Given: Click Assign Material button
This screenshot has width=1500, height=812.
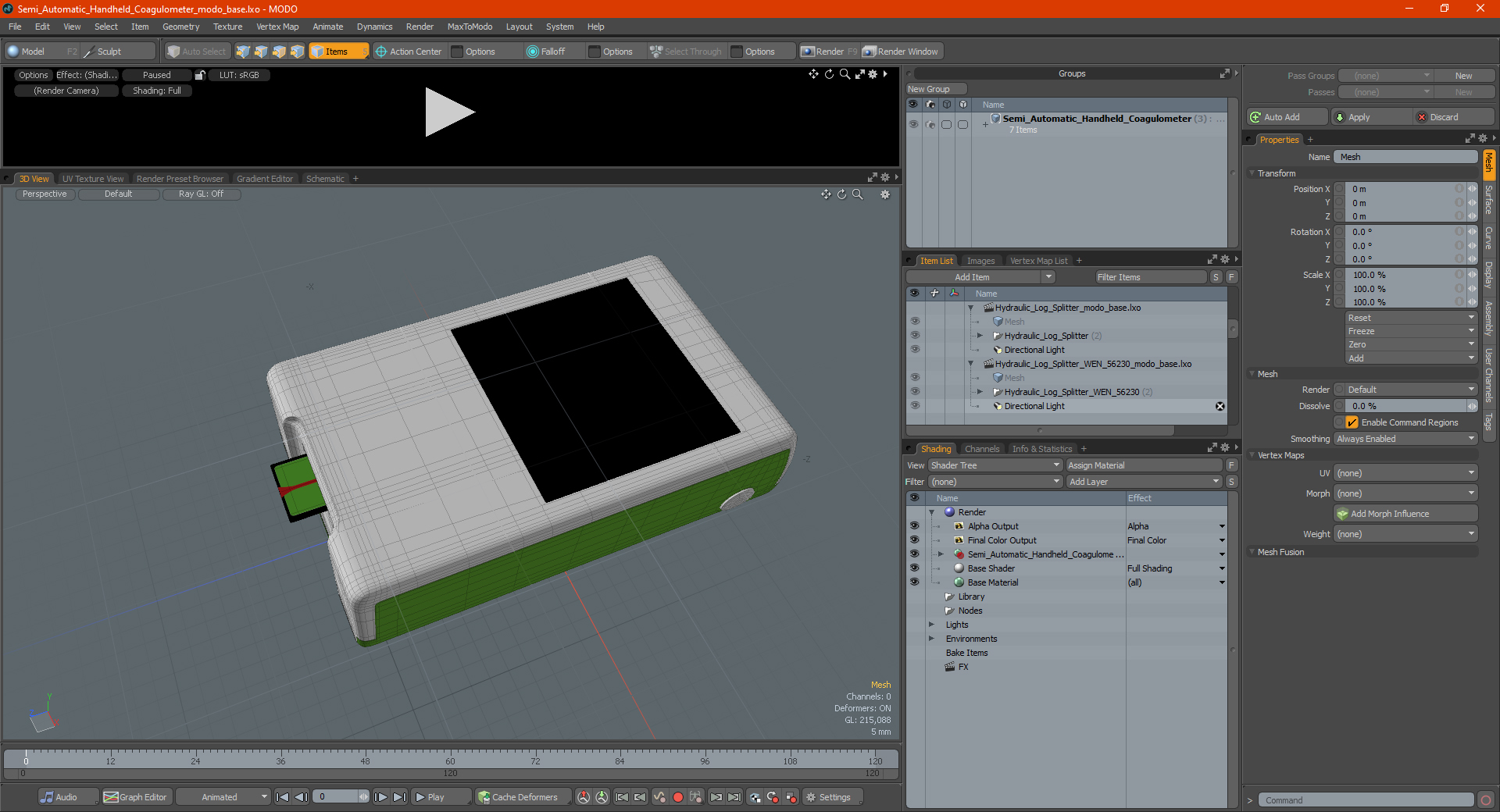Looking at the screenshot, I should point(1144,465).
